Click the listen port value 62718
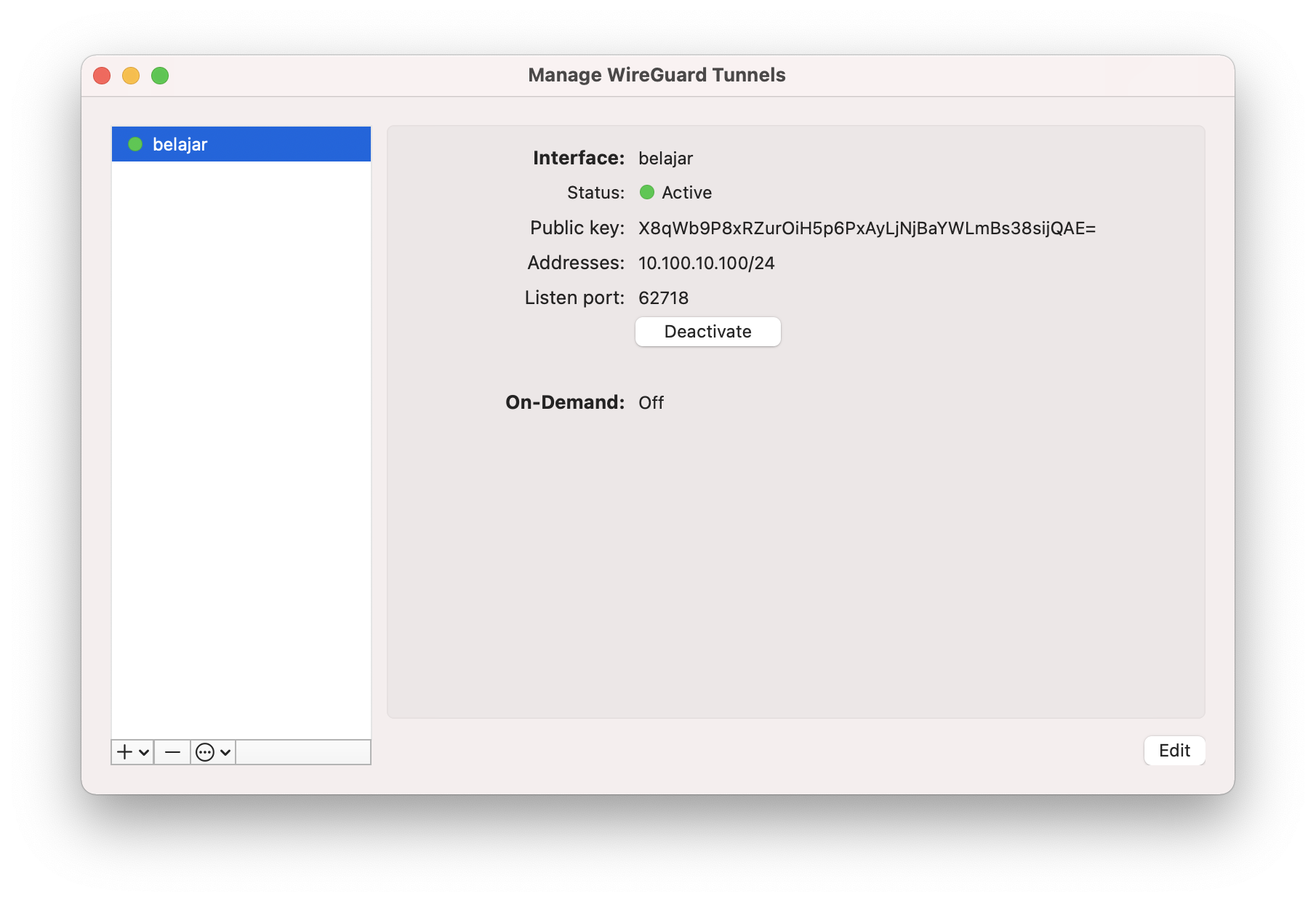This screenshot has height=902, width=1316. pyautogui.click(x=663, y=298)
